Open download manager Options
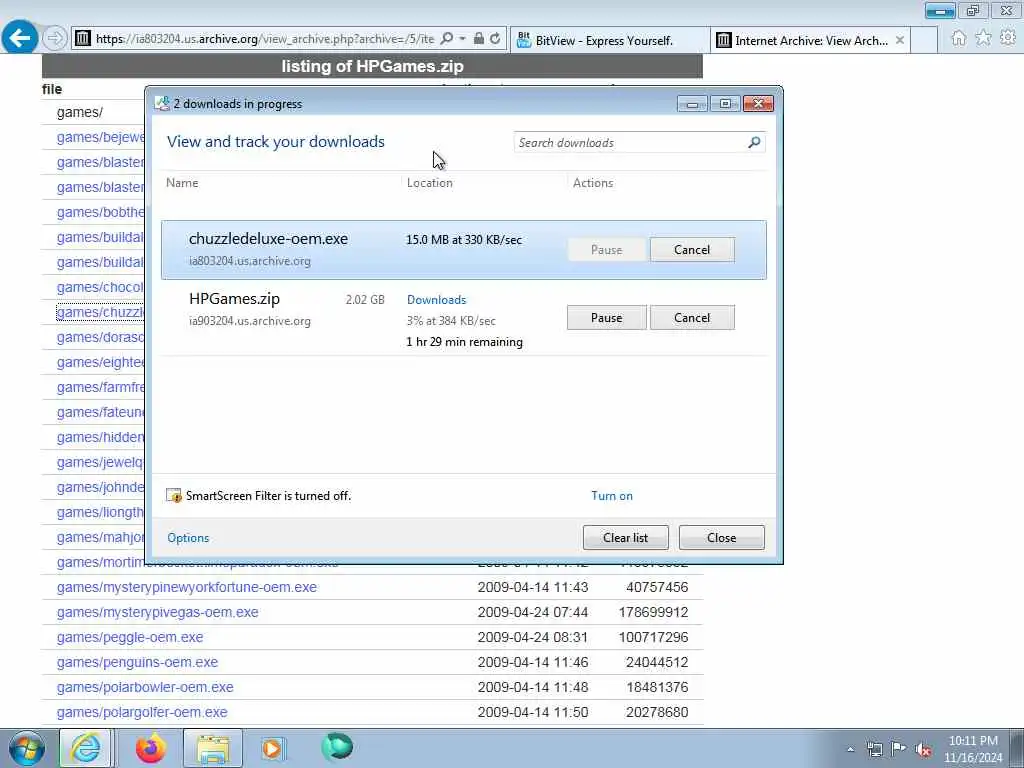The image size is (1024, 768). click(x=188, y=537)
